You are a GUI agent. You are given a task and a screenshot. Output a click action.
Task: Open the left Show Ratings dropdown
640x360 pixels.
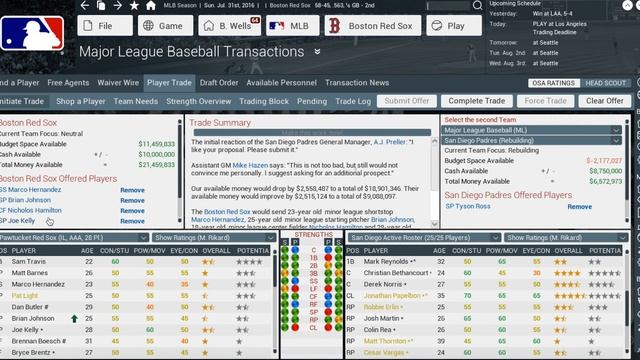(214, 238)
